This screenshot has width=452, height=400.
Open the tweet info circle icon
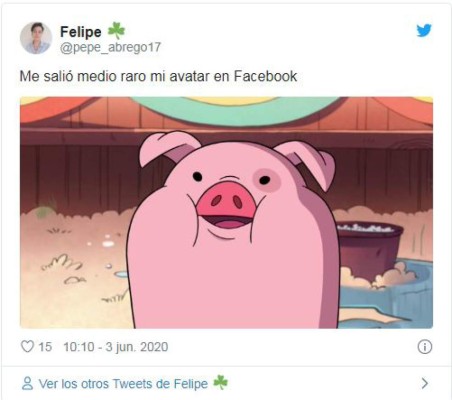[425, 347]
